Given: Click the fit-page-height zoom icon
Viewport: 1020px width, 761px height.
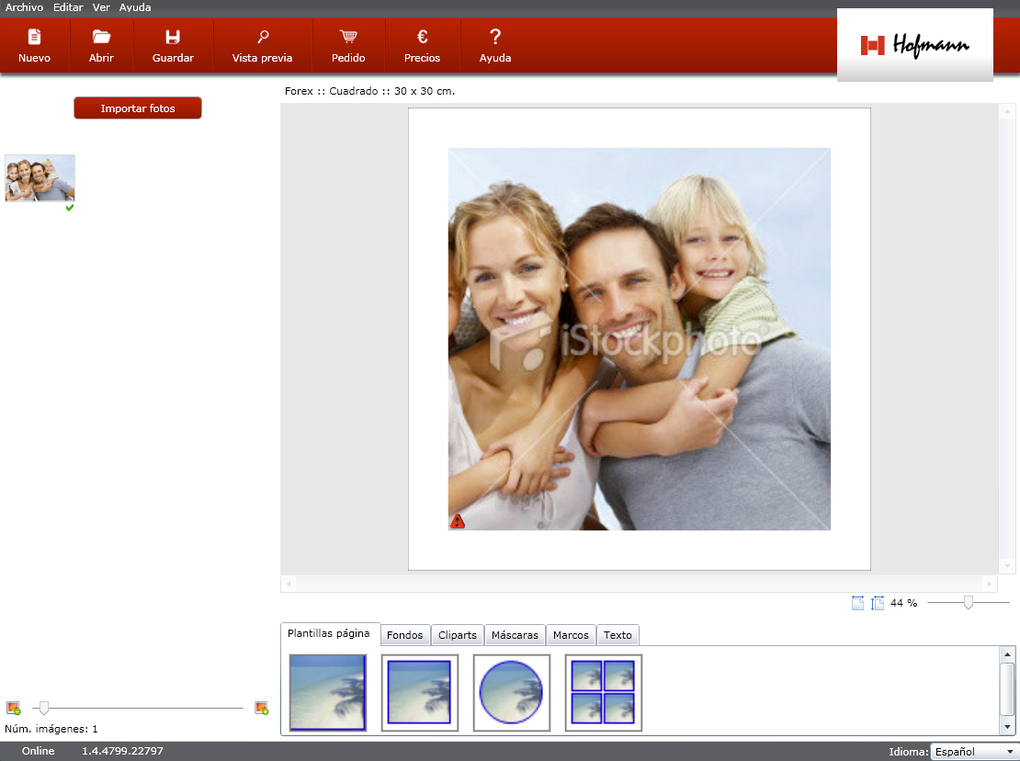Looking at the screenshot, I should point(877,603).
